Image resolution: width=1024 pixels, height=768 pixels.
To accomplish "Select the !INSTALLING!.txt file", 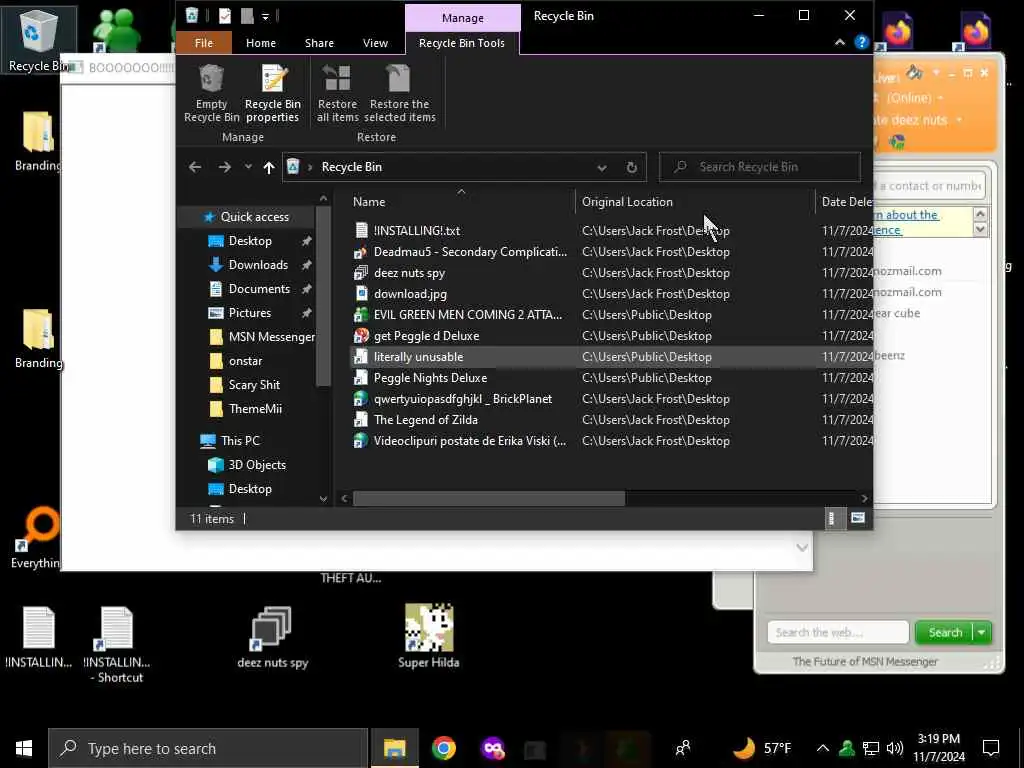I will click(417, 231).
